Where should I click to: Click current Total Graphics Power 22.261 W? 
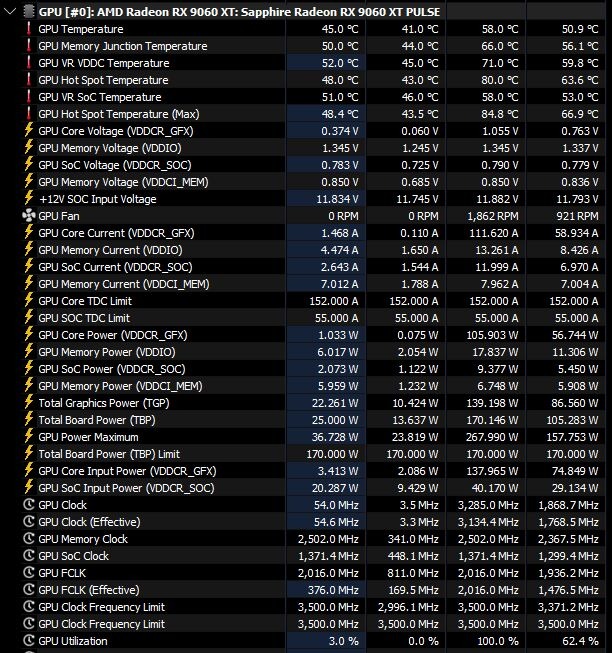pyautogui.click(x=335, y=403)
